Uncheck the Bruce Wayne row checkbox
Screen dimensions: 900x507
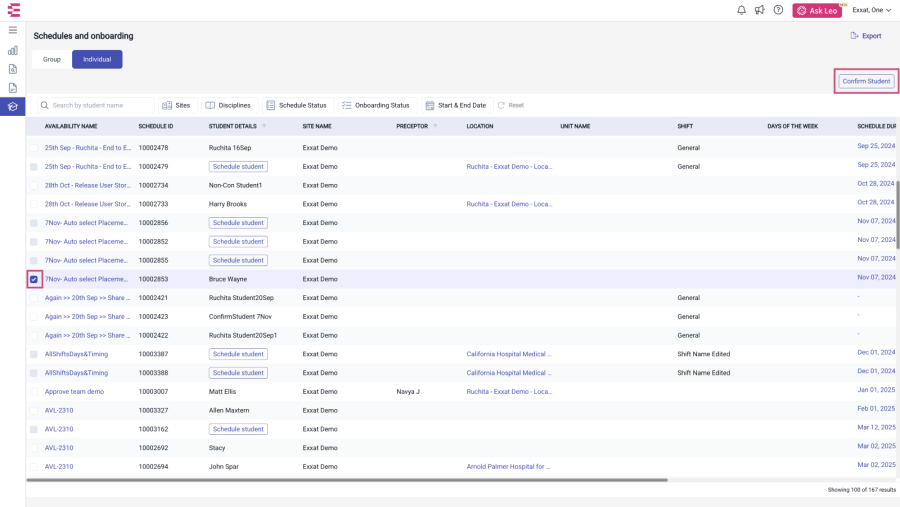coord(34,279)
